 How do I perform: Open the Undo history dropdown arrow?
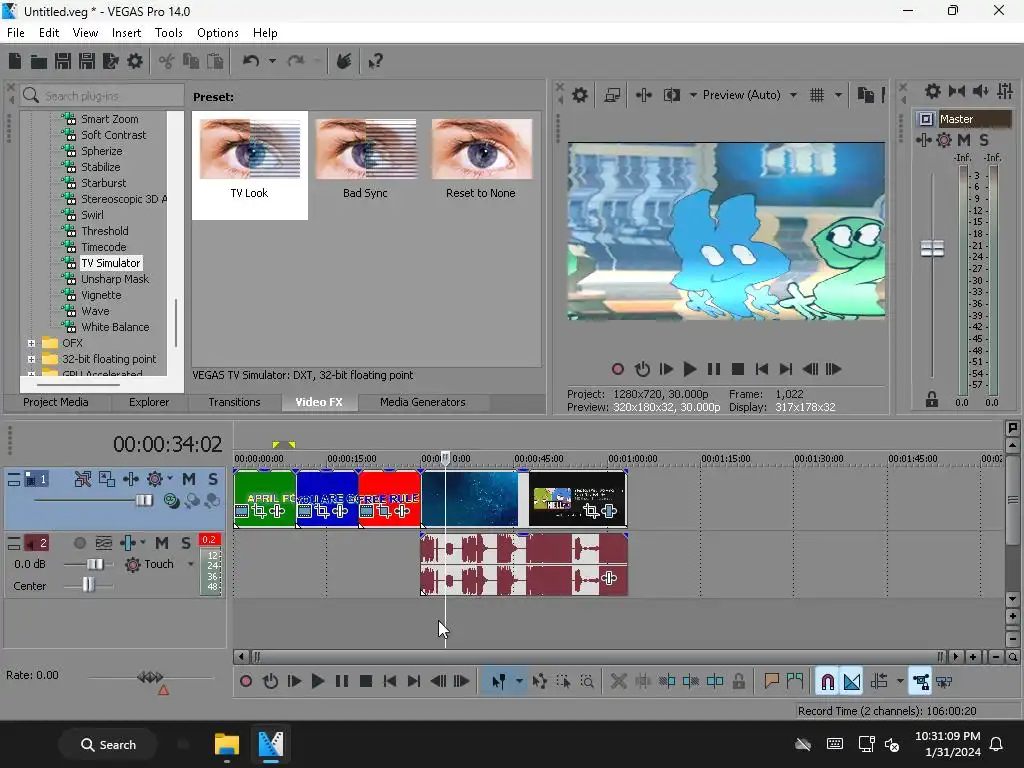(272, 61)
